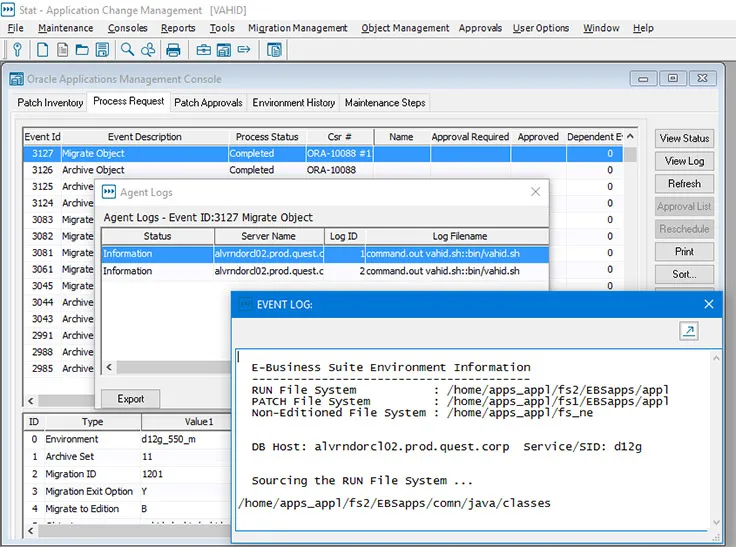Switch to the Process Request tab
The height and width of the screenshot is (547, 736).
[129, 101]
